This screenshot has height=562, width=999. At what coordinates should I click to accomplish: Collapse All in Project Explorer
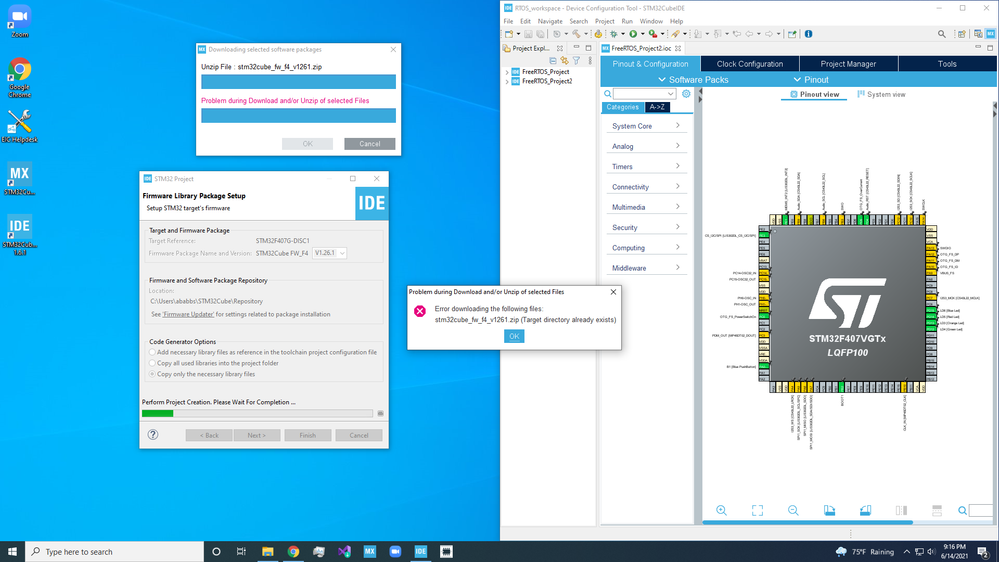[x=553, y=61]
